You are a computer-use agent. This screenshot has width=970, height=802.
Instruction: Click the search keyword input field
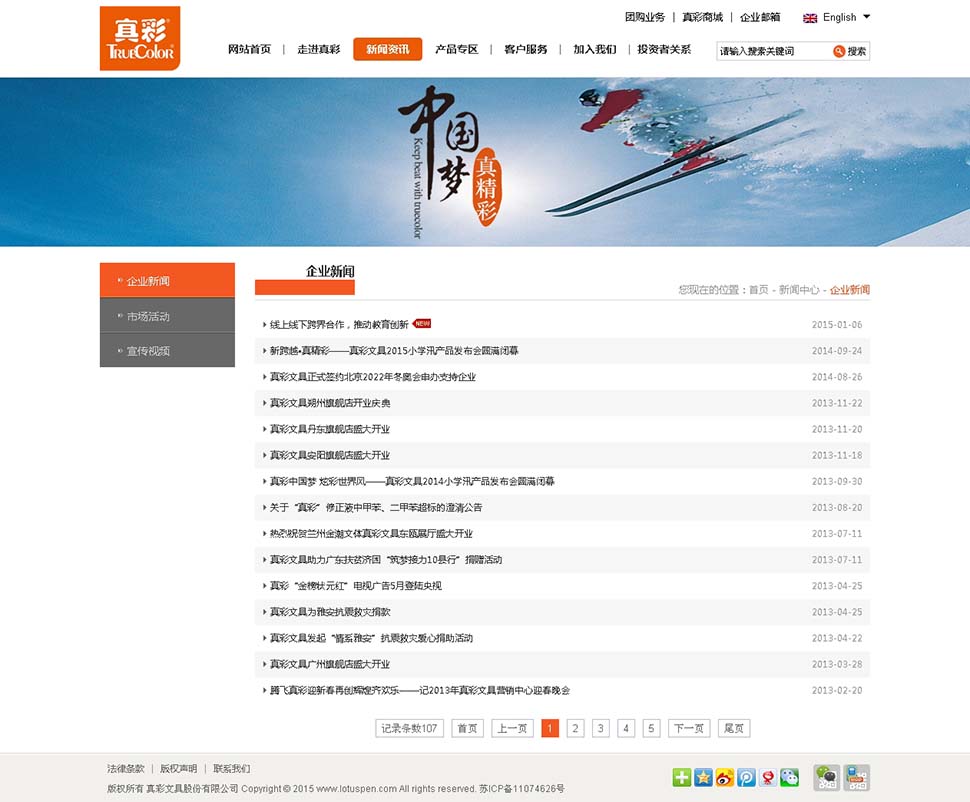coord(772,51)
